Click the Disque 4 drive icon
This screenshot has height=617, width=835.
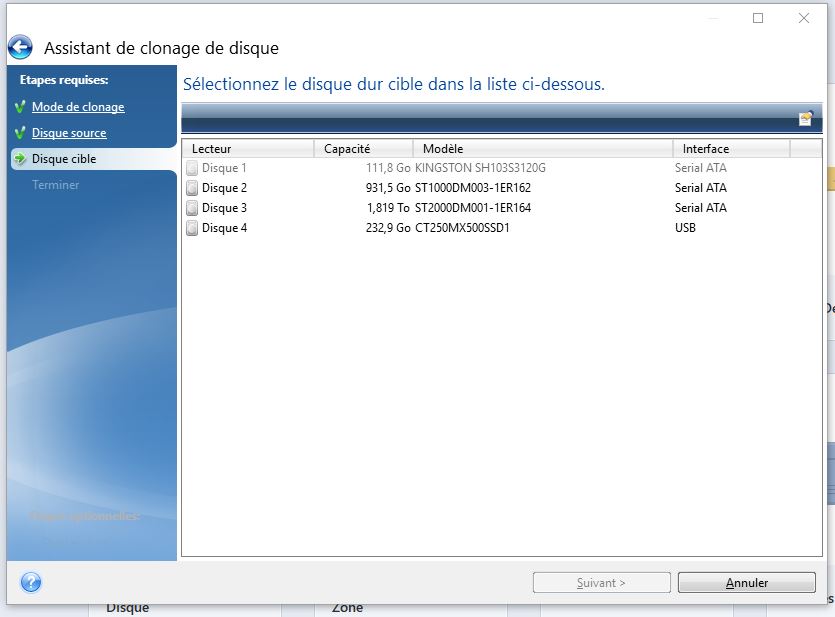click(192, 228)
